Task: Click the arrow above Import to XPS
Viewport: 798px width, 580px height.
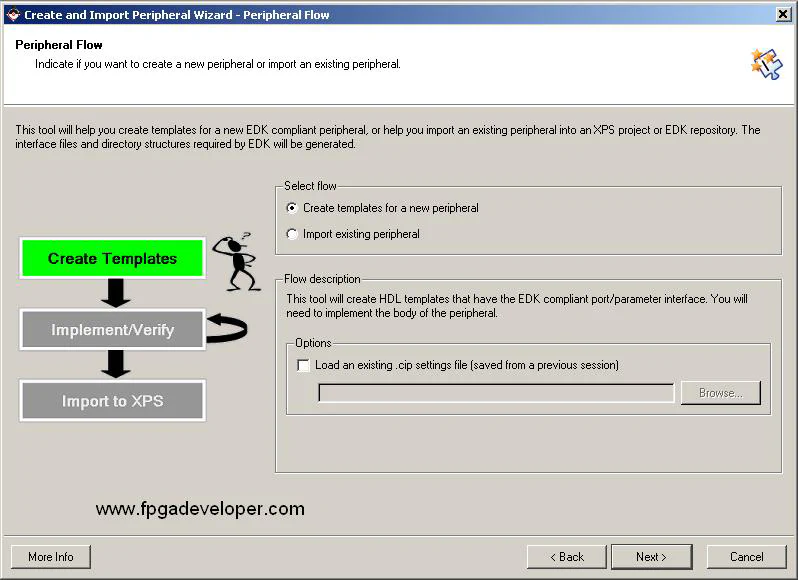Action: (x=116, y=364)
